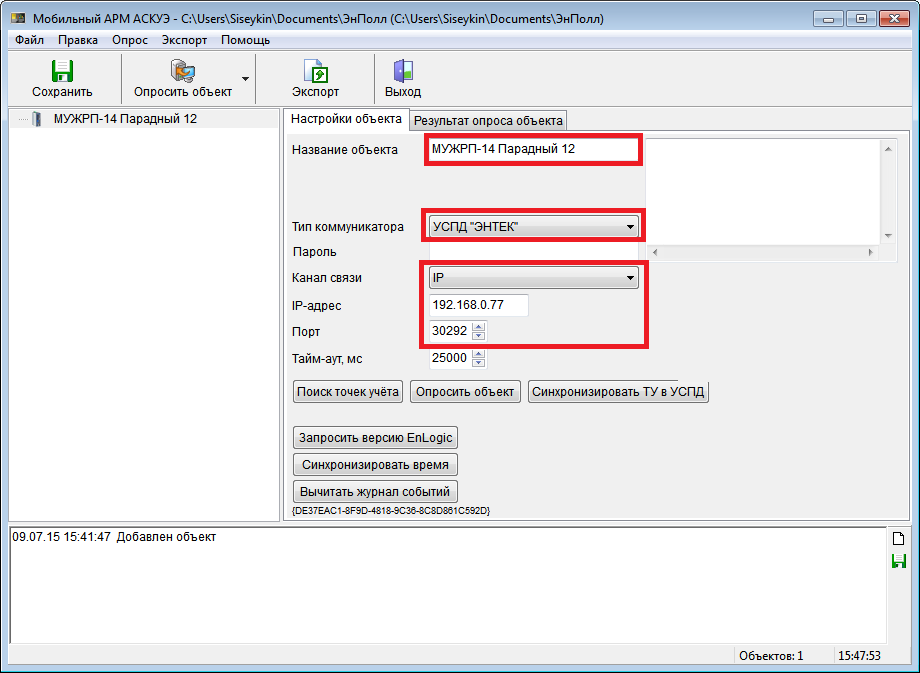This screenshot has width=920, height=673.
Task: Click the new blank log page icon
Action: click(898, 539)
